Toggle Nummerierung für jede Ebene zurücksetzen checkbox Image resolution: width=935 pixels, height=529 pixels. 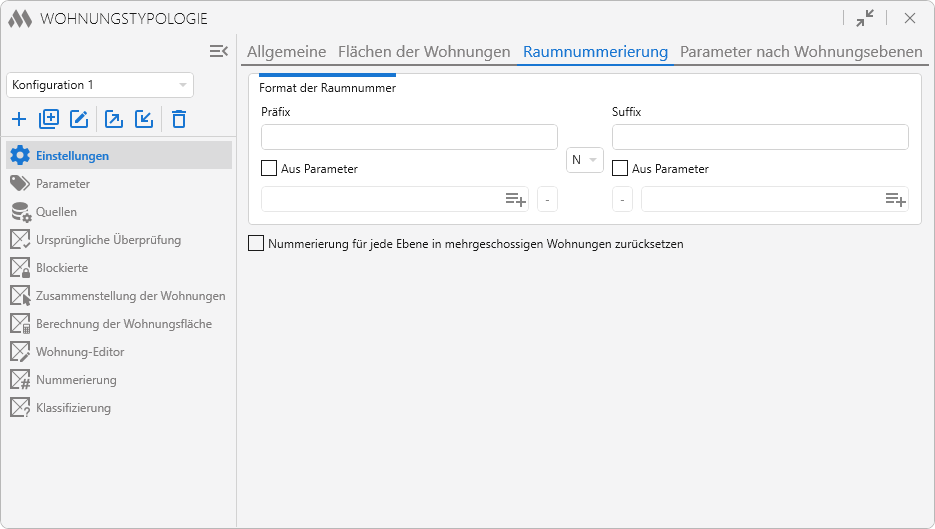(256, 243)
